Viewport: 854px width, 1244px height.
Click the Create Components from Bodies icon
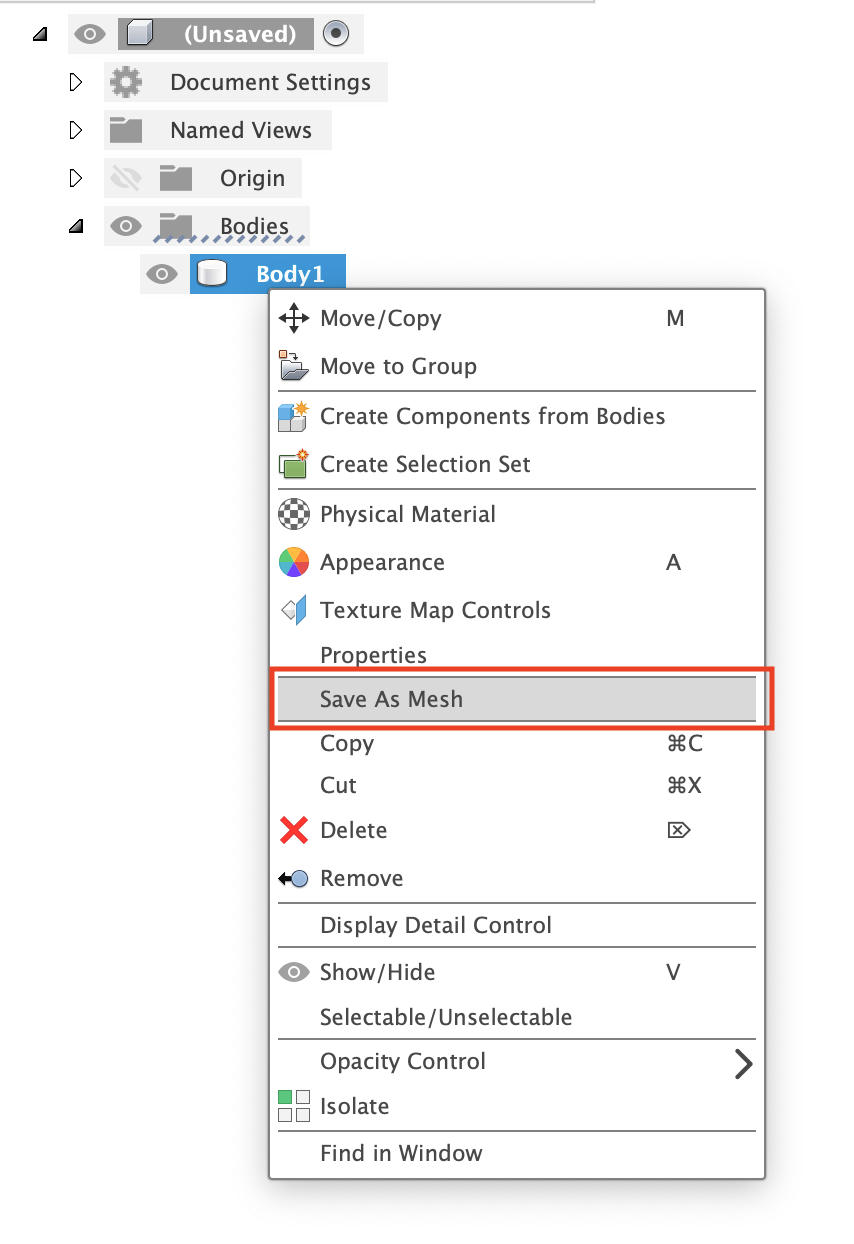tap(295, 416)
